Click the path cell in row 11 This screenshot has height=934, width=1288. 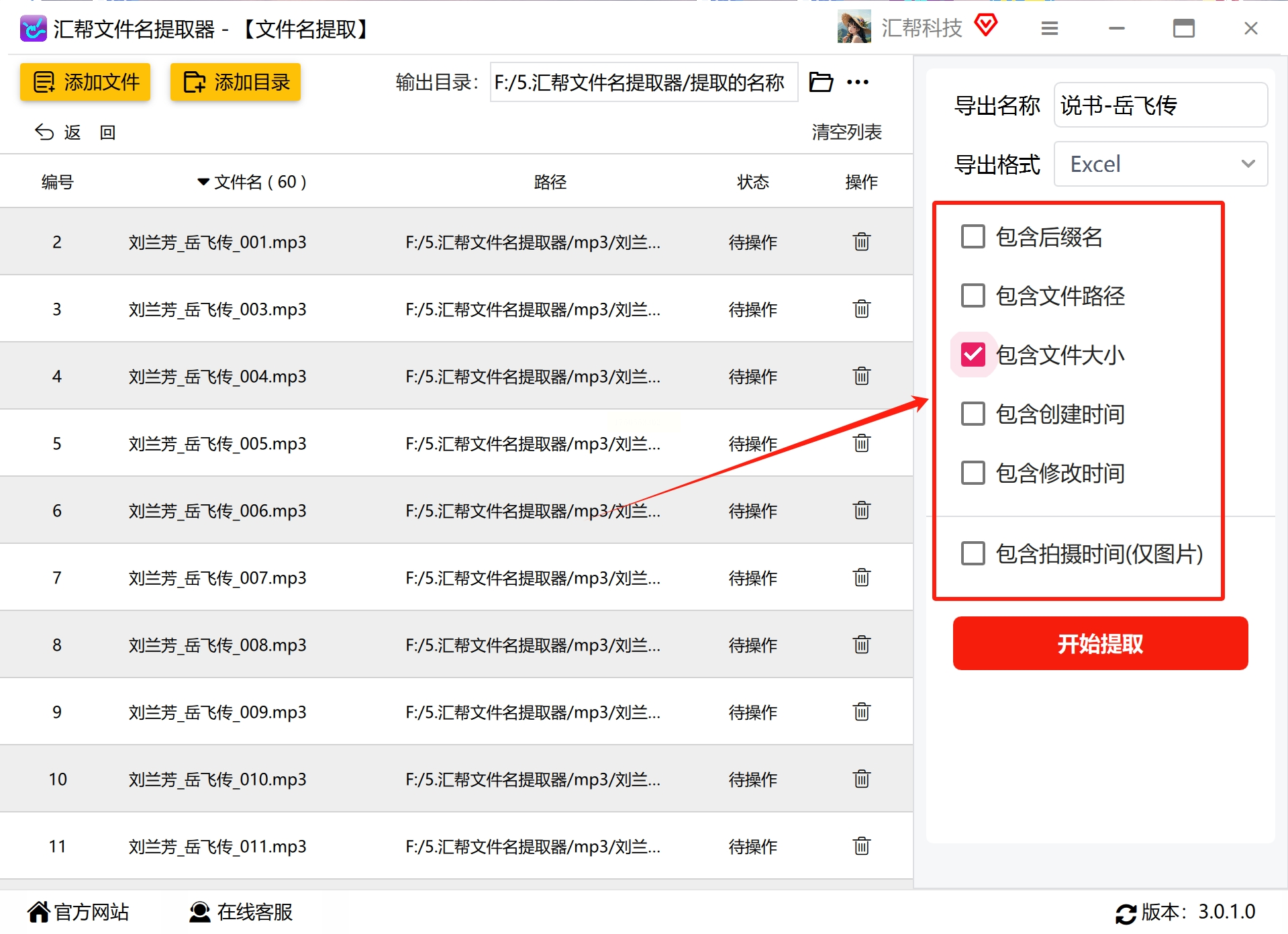[533, 846]
